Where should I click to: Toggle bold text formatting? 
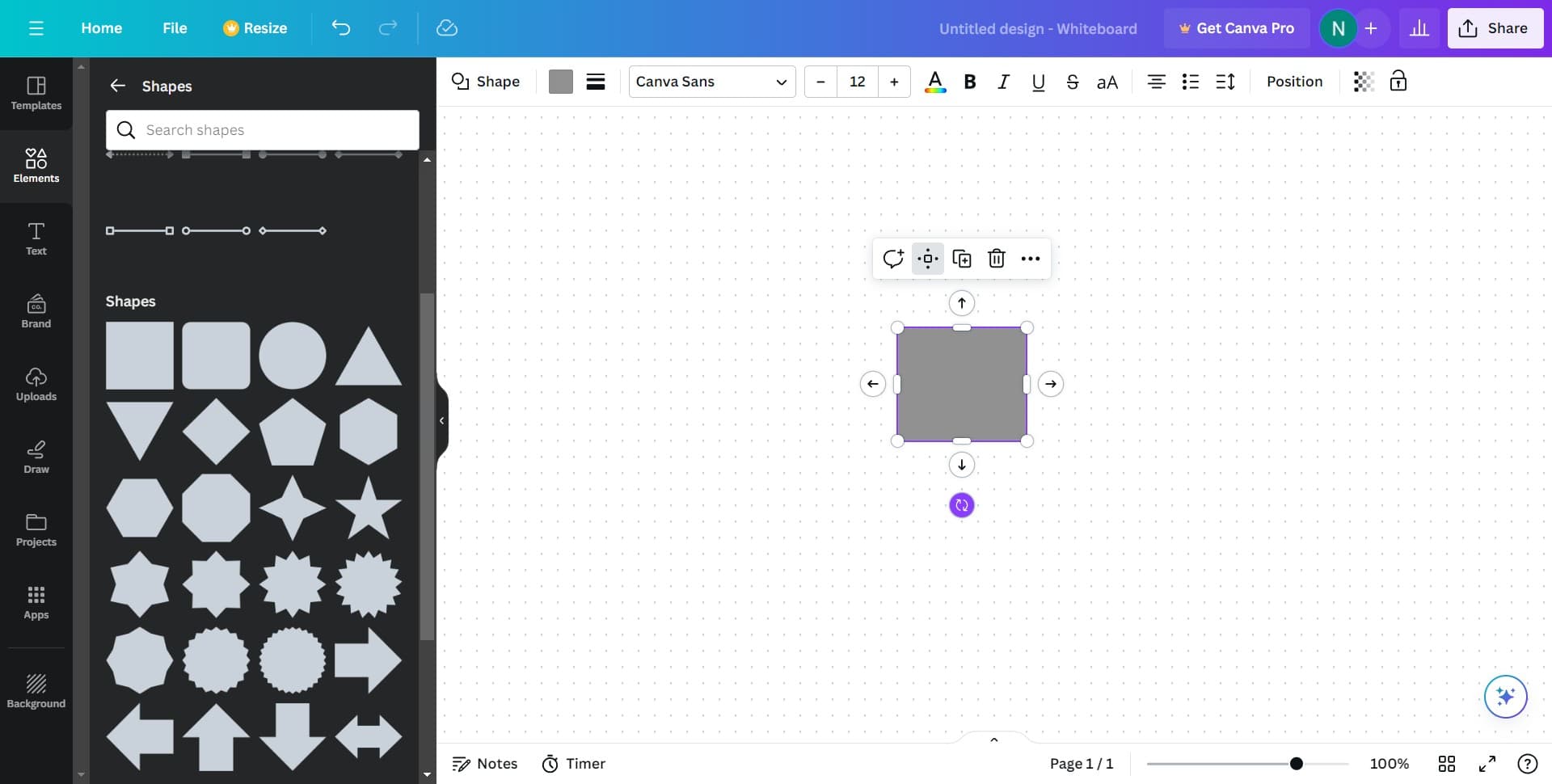[969, 82]
